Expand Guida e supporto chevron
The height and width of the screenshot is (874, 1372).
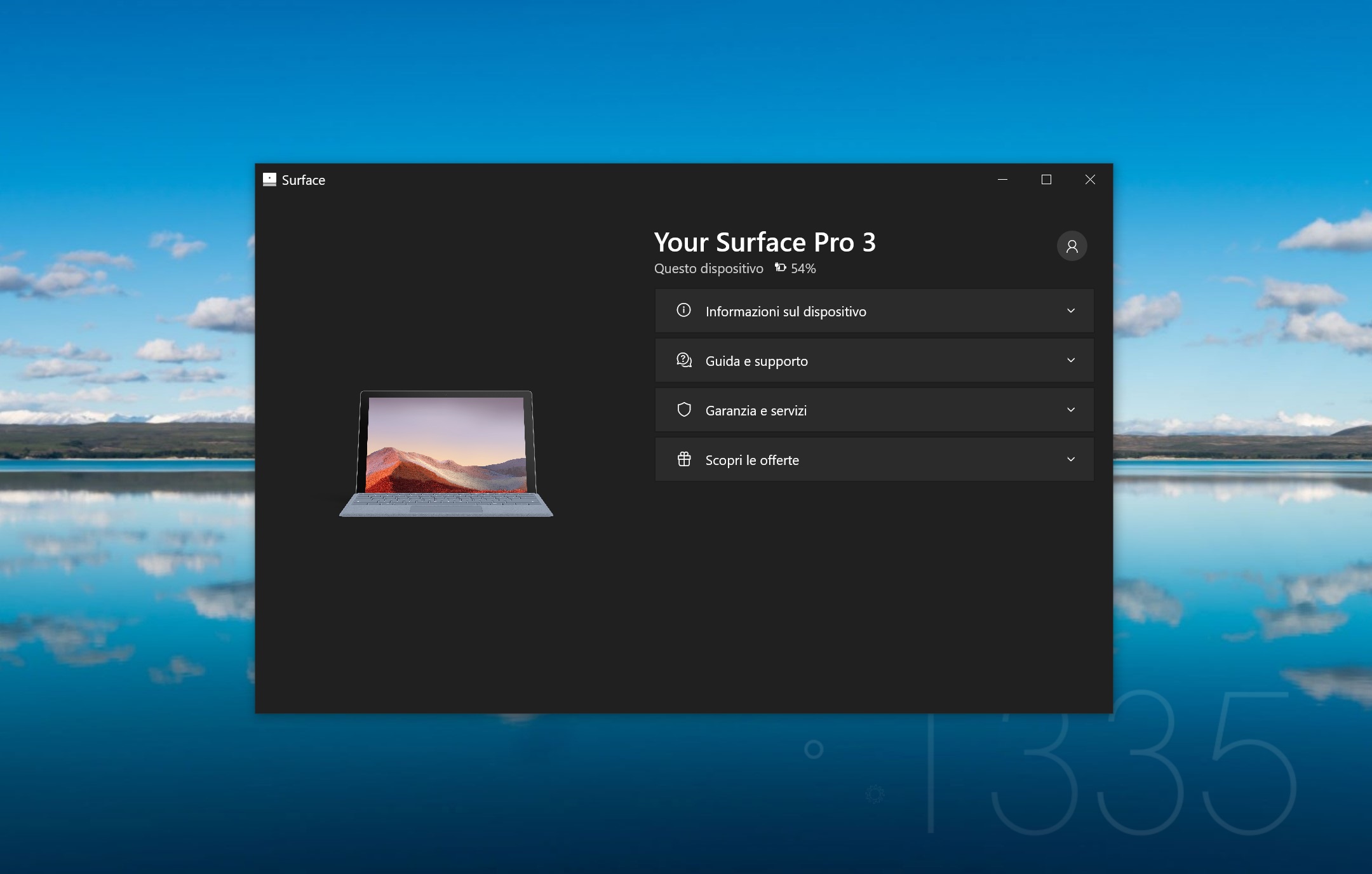(1071, 360)
